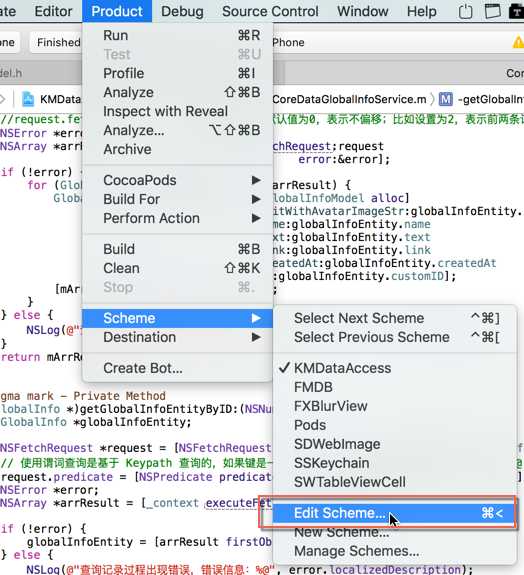Choose Run from the Product menu

point(177,36)
